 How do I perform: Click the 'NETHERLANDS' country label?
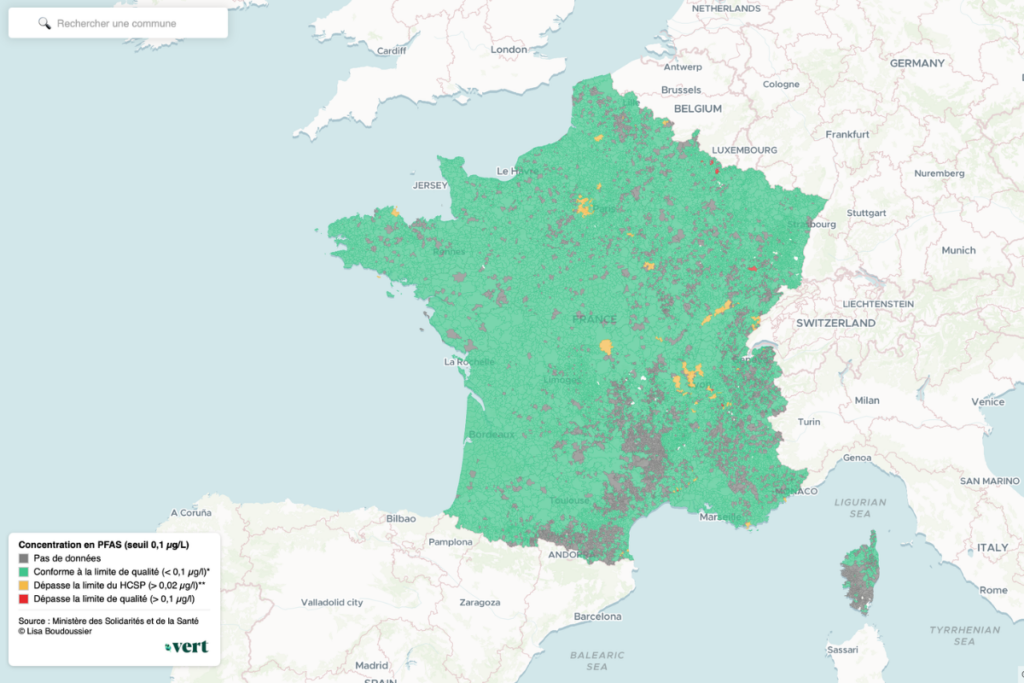pyautogui.click(x=726, y=8)
